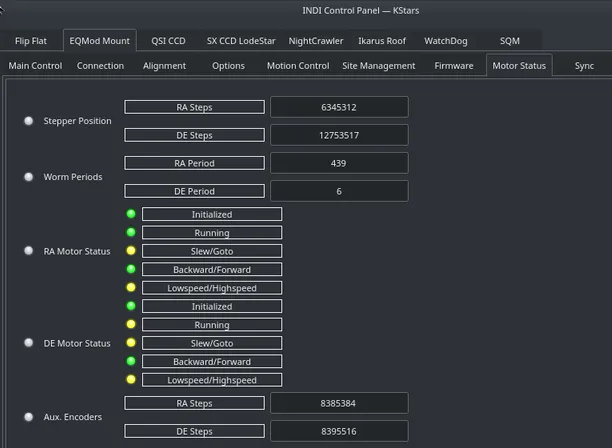The image size is (612, 448).
Task: Click DE motor Running yellow indicator
Action: click(131, 324)
